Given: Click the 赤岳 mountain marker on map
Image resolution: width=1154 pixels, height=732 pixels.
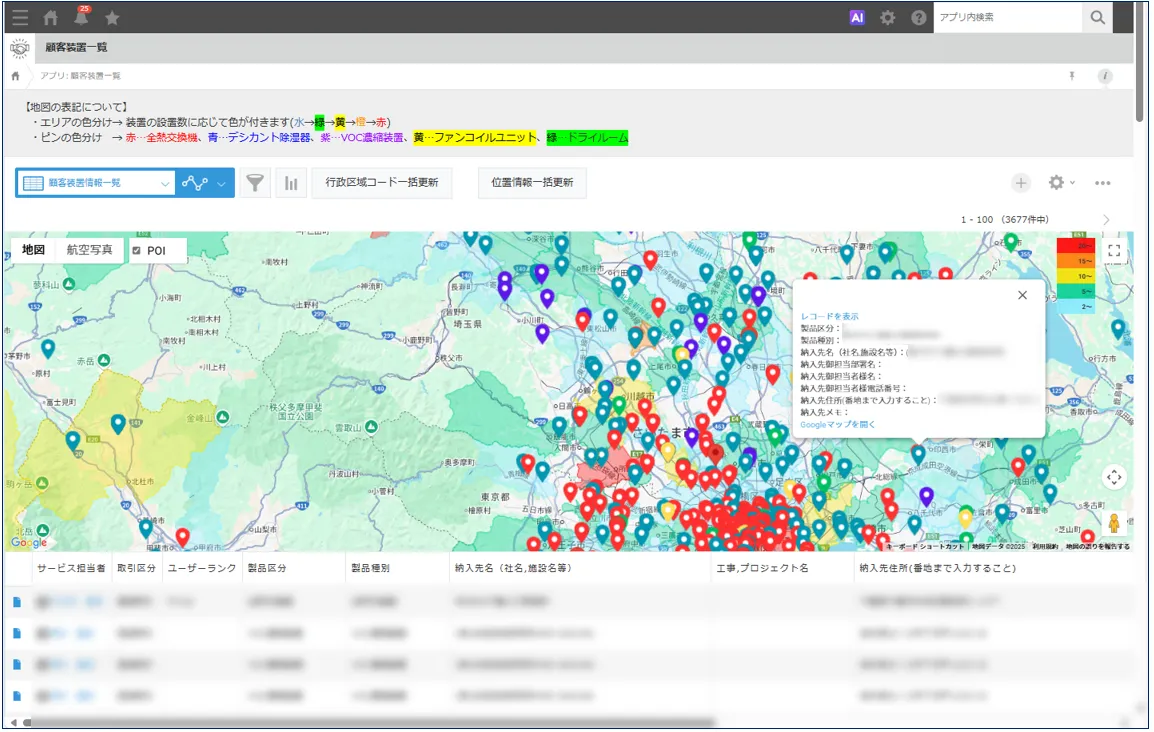Looking at the screenshot, I should click(104, 360).
